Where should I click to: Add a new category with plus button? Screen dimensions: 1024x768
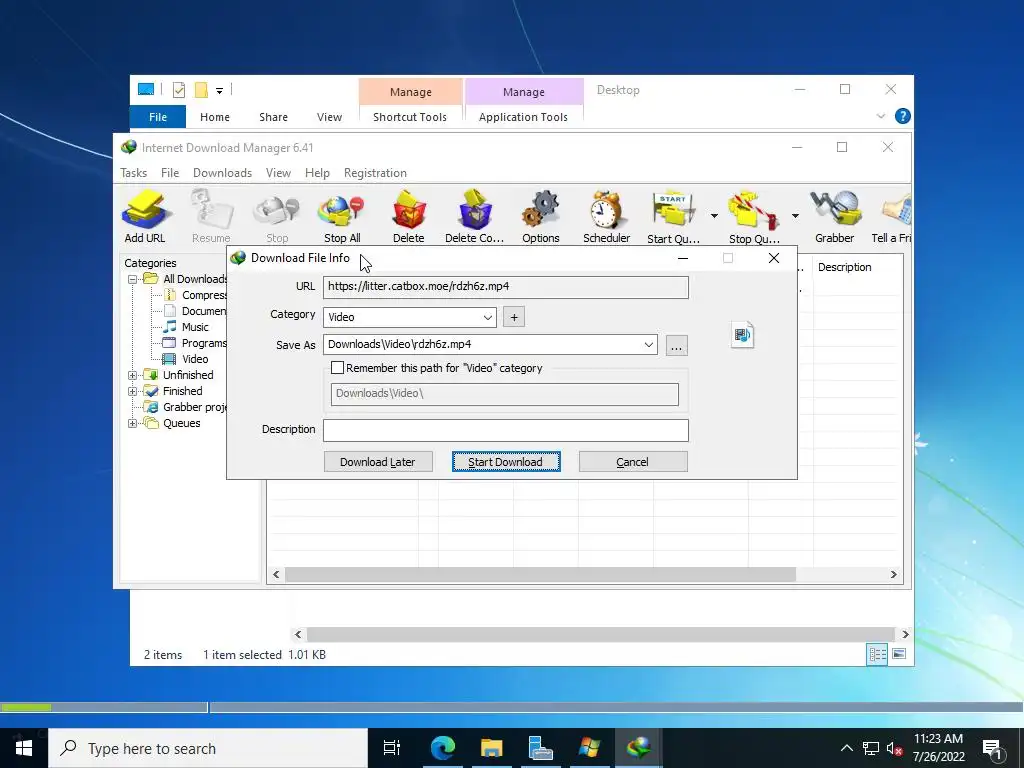click(514, 317)
